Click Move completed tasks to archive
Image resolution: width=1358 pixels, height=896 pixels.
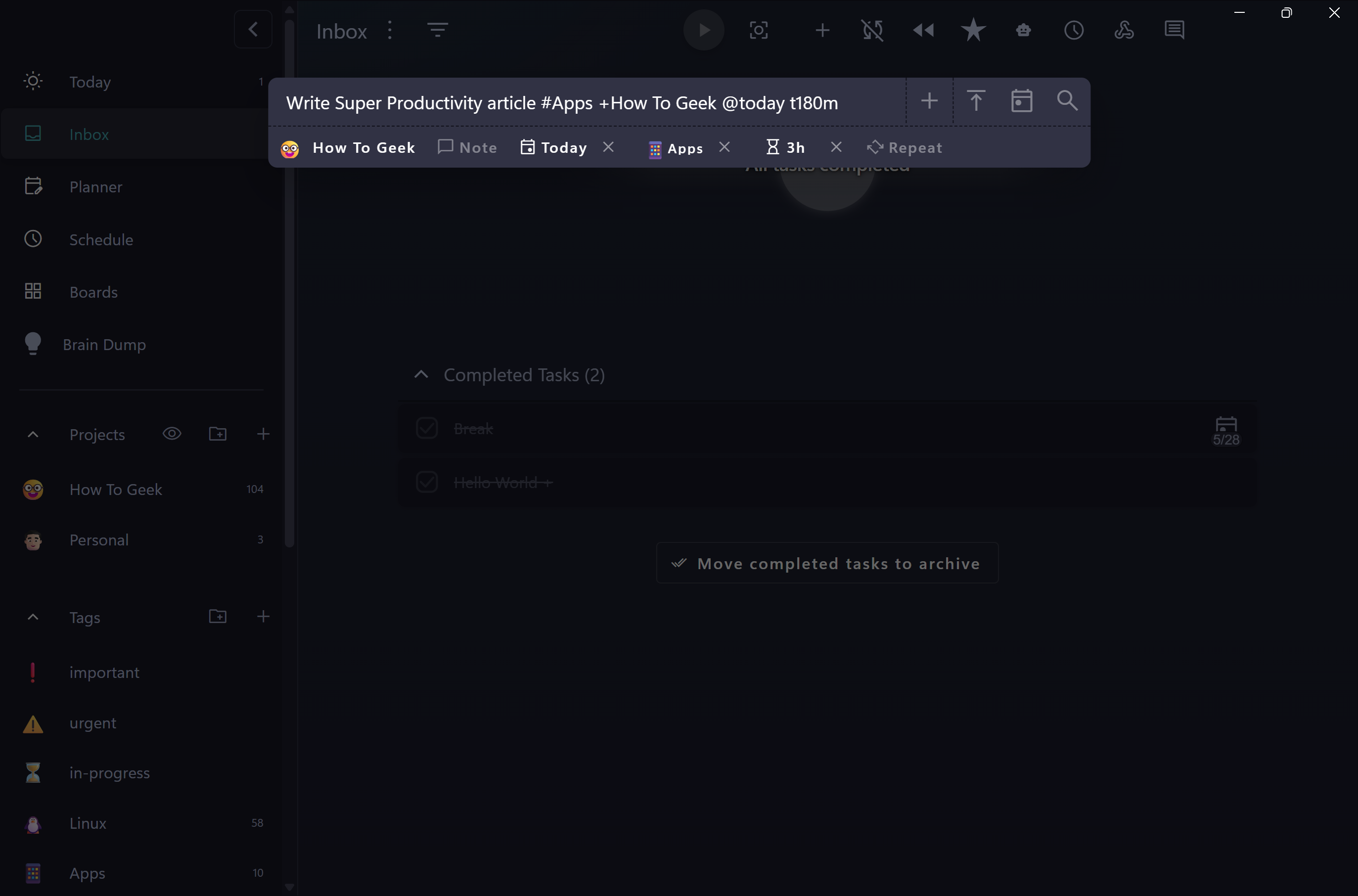click(x=827, y=563)
